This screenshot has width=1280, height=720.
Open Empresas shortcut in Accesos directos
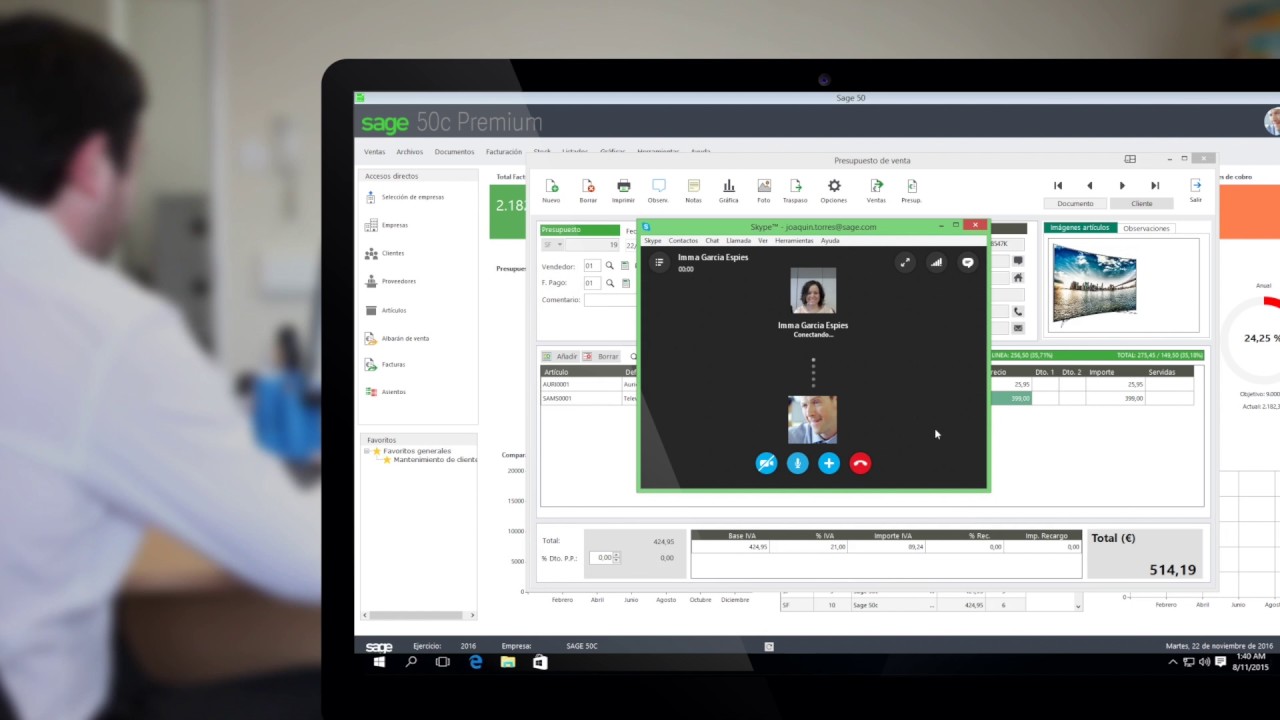[x=387, y=225]
